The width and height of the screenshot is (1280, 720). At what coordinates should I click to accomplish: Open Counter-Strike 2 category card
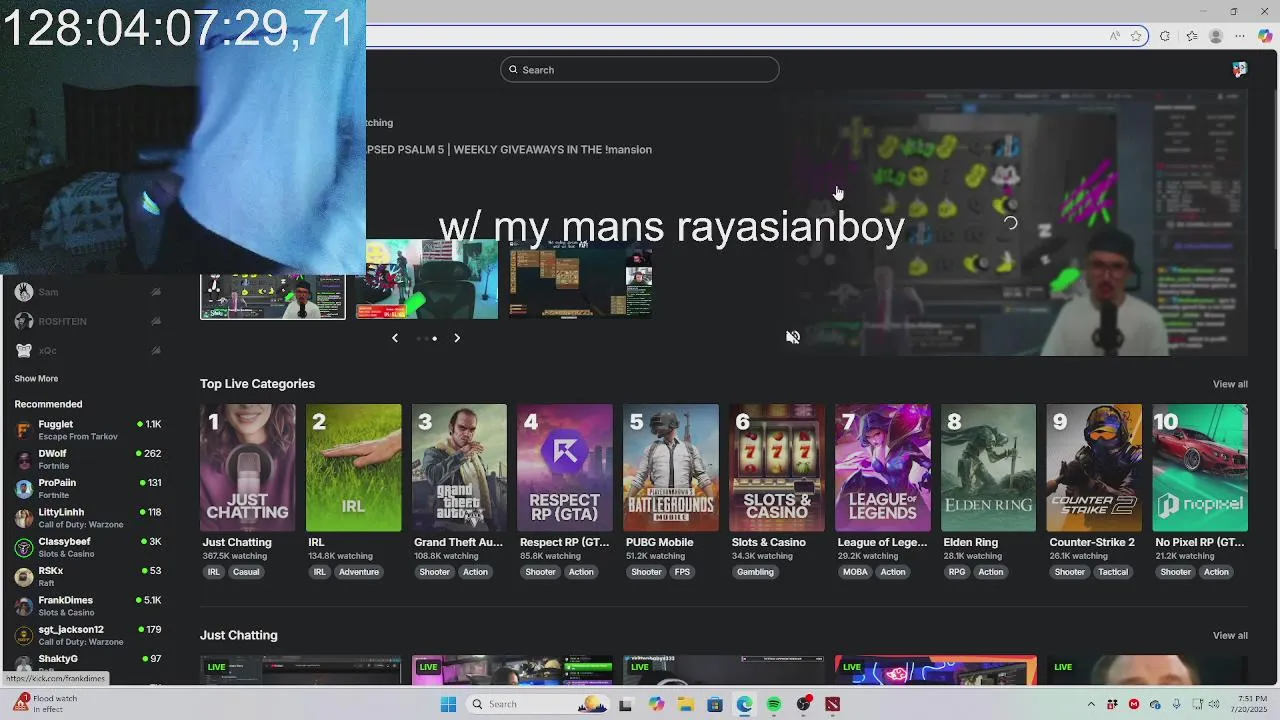coord(1094,468)
